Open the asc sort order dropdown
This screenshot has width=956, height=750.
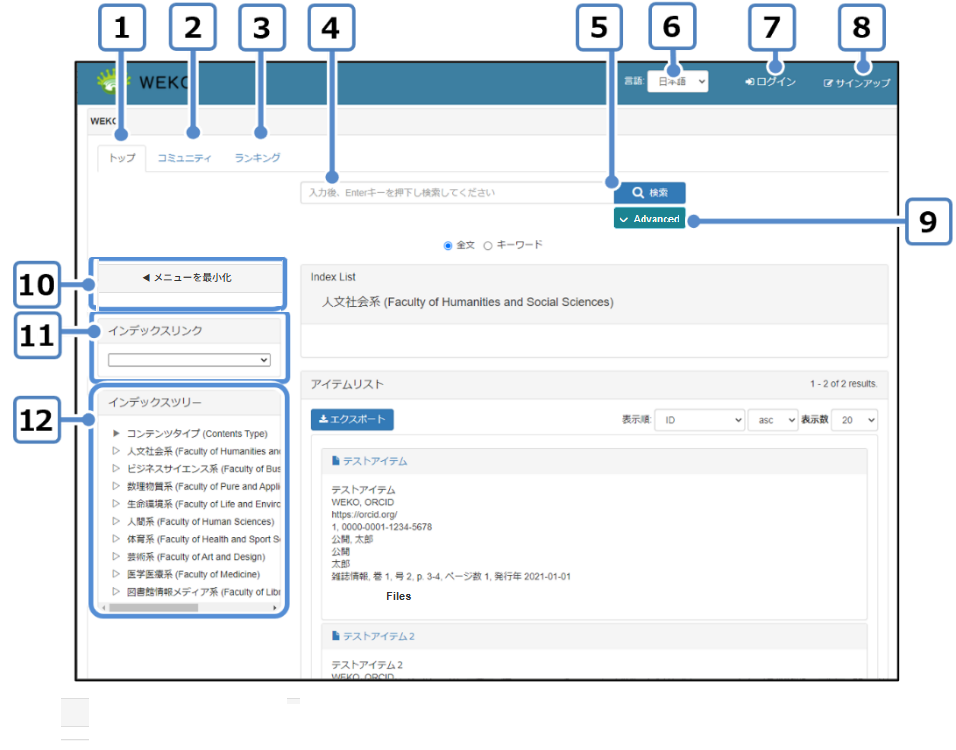pos(772,421)
